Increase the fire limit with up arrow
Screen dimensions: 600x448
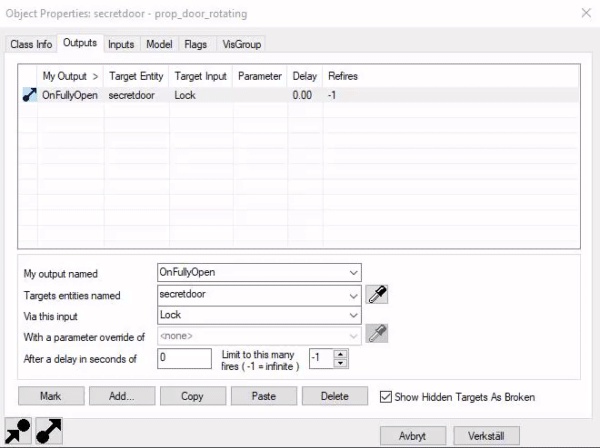coord(340,354)
